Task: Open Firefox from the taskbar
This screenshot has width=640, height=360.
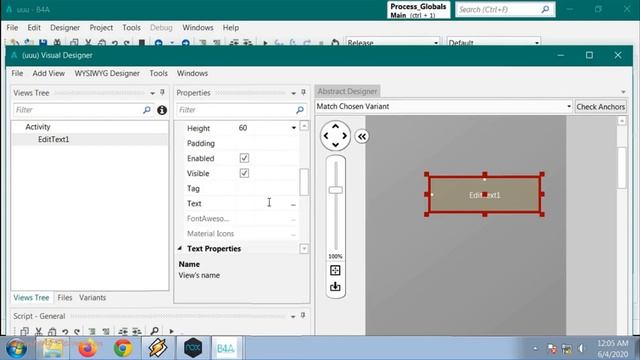Action: pos(87,348)
